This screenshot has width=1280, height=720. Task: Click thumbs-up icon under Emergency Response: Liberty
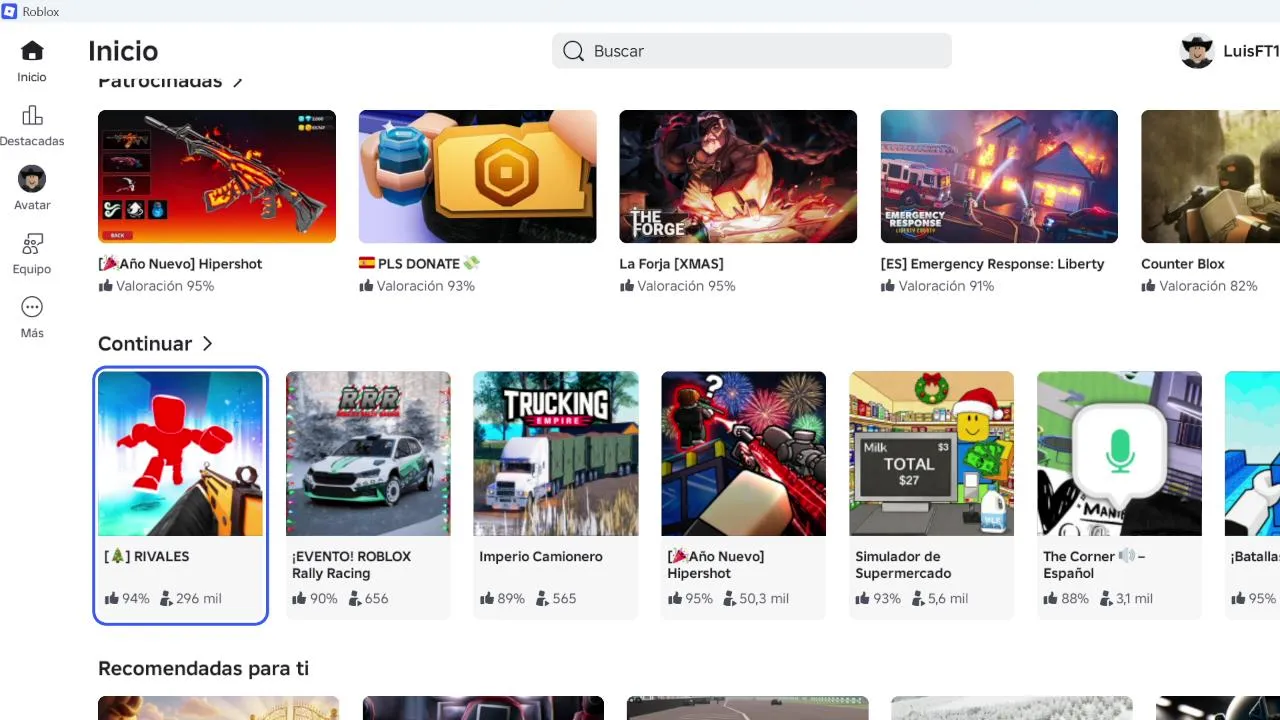888,286
